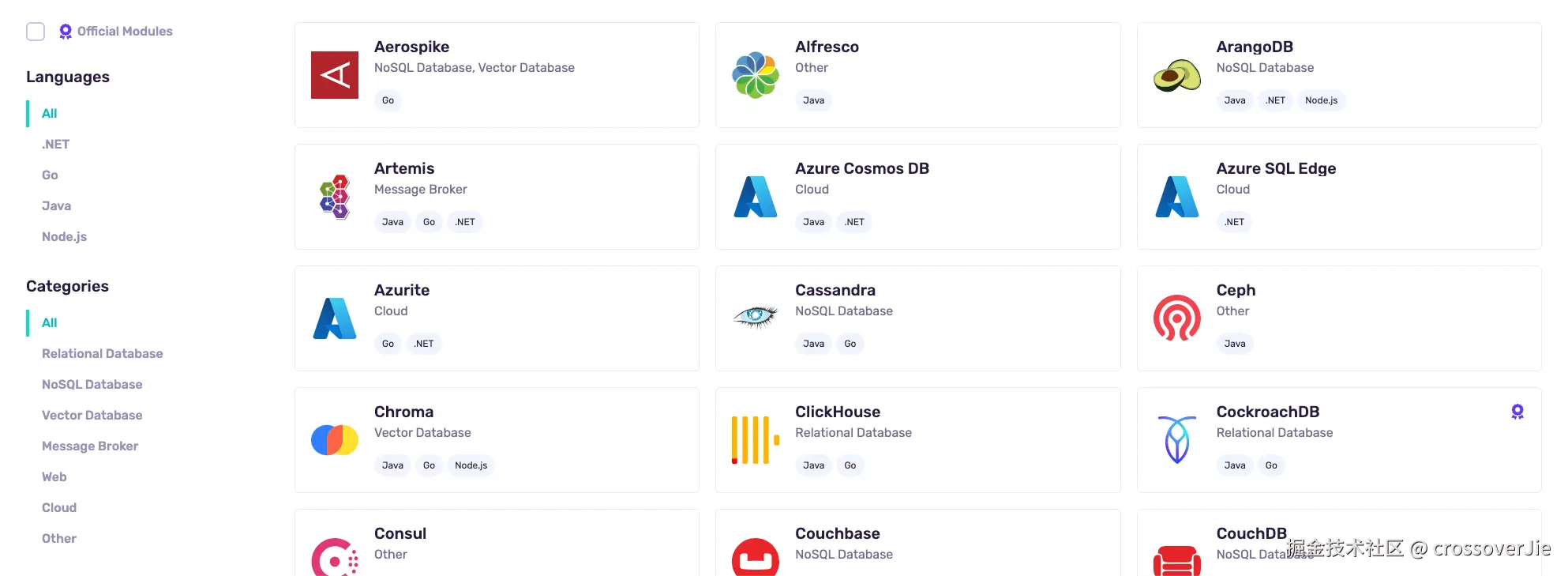Click the Java tag on CockroachDB card

point(1235,465)
